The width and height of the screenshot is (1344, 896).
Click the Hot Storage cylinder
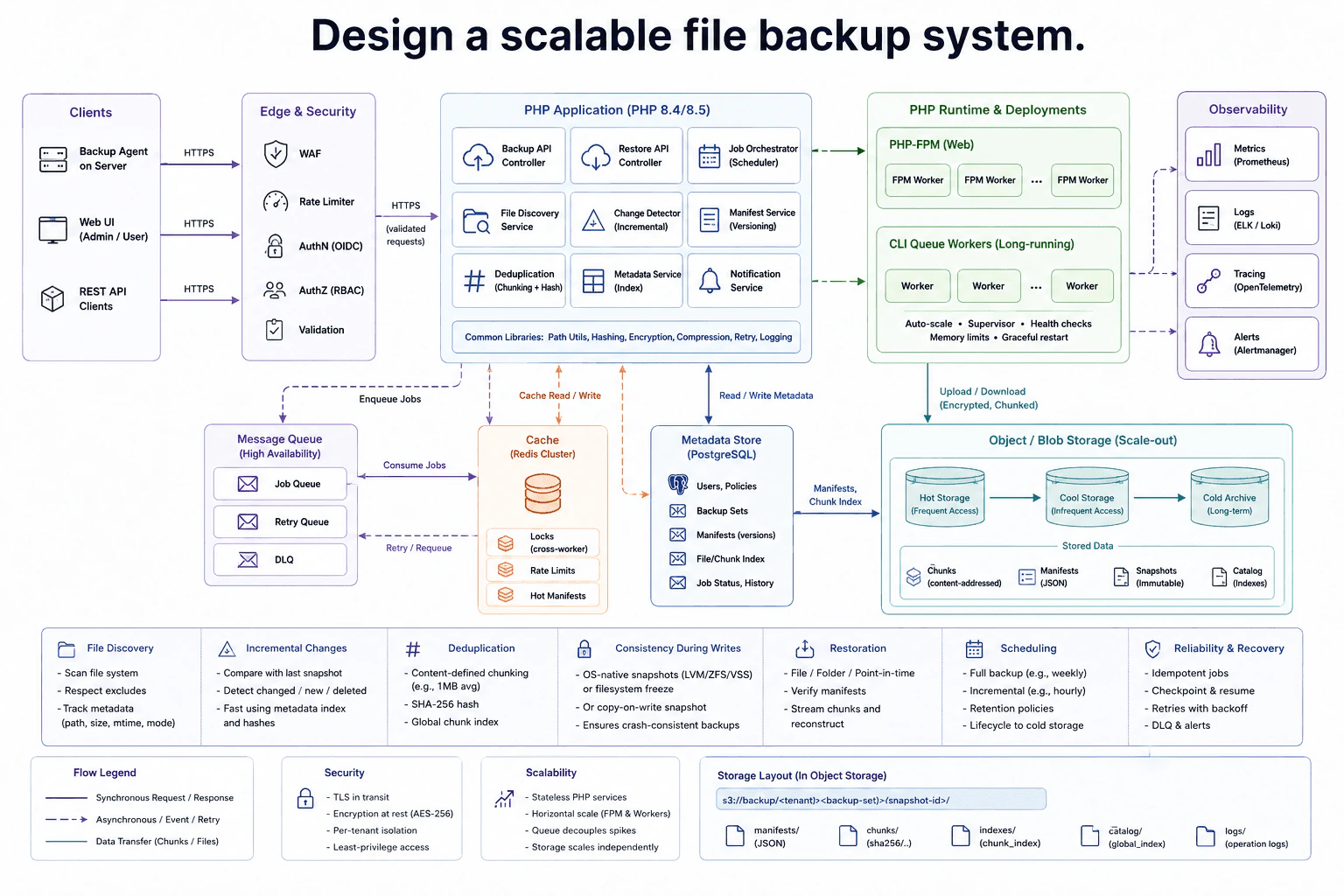coord(945,496)
